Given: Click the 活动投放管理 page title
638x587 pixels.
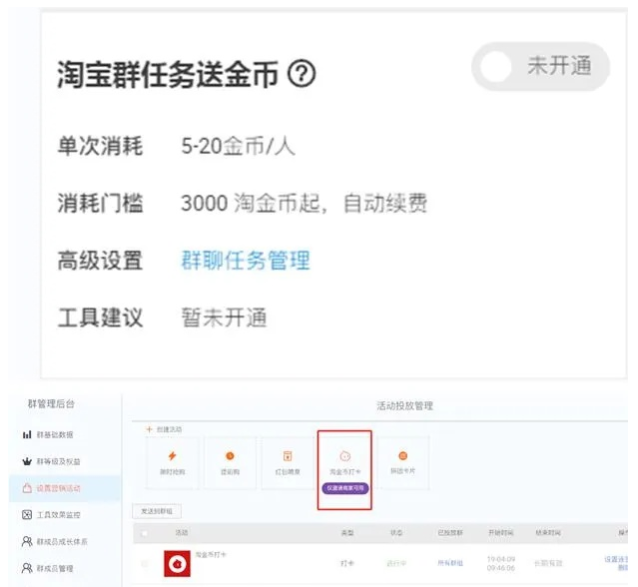Looking at the screenshot, I should pyautogui.click(x=405, y=406).
